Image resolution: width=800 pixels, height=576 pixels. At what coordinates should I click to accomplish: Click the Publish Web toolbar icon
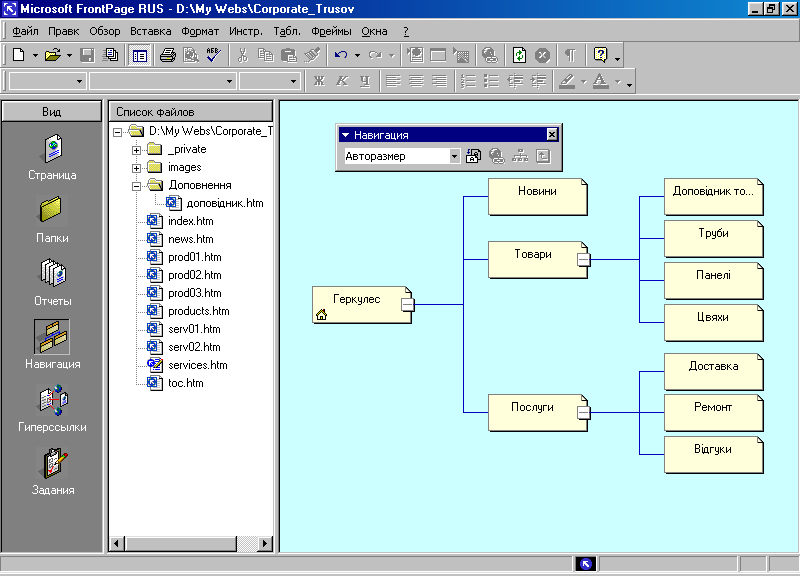click(x=110, y=55)
